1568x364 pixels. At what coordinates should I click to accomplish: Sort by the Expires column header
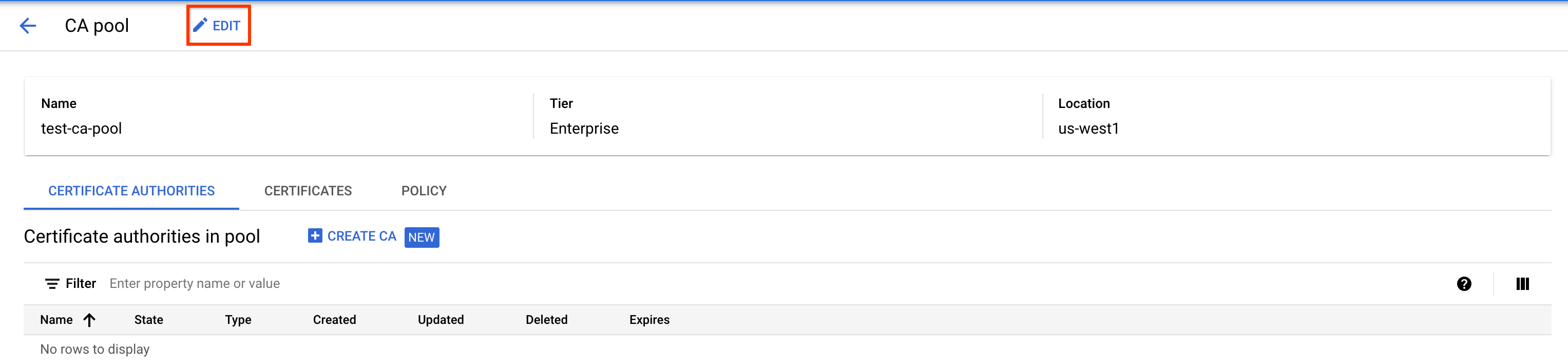tap(649, 319)
